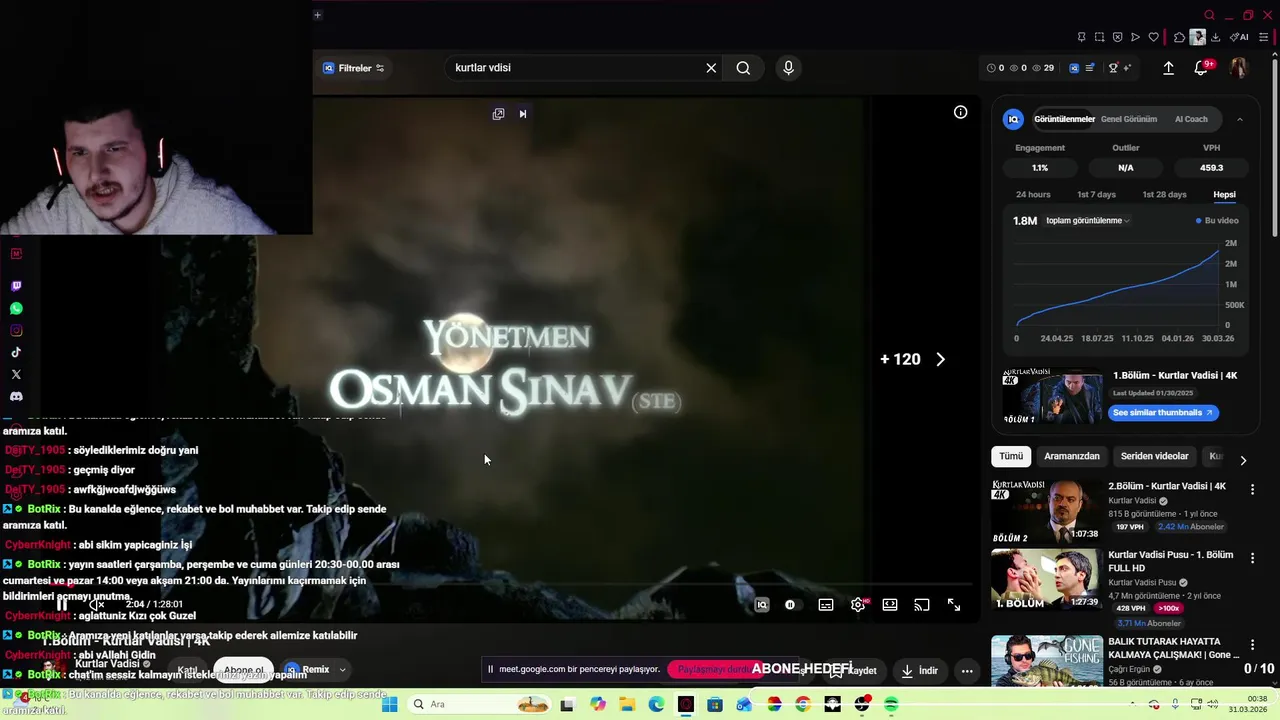Collapse the vidIQ panel chevron
Image resolution: width=1280 pixels, height=720 pixels.
[1240, 119]
